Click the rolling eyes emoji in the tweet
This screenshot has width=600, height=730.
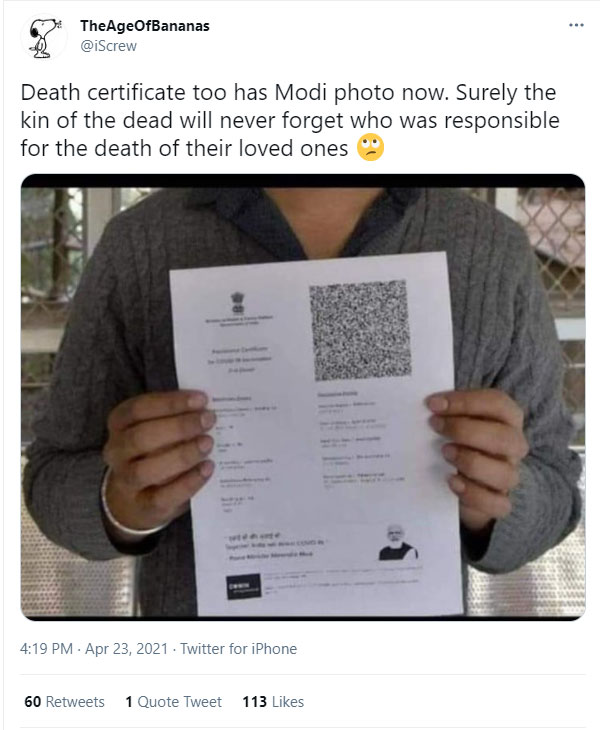pyautogui.click(x=371, y=148)
